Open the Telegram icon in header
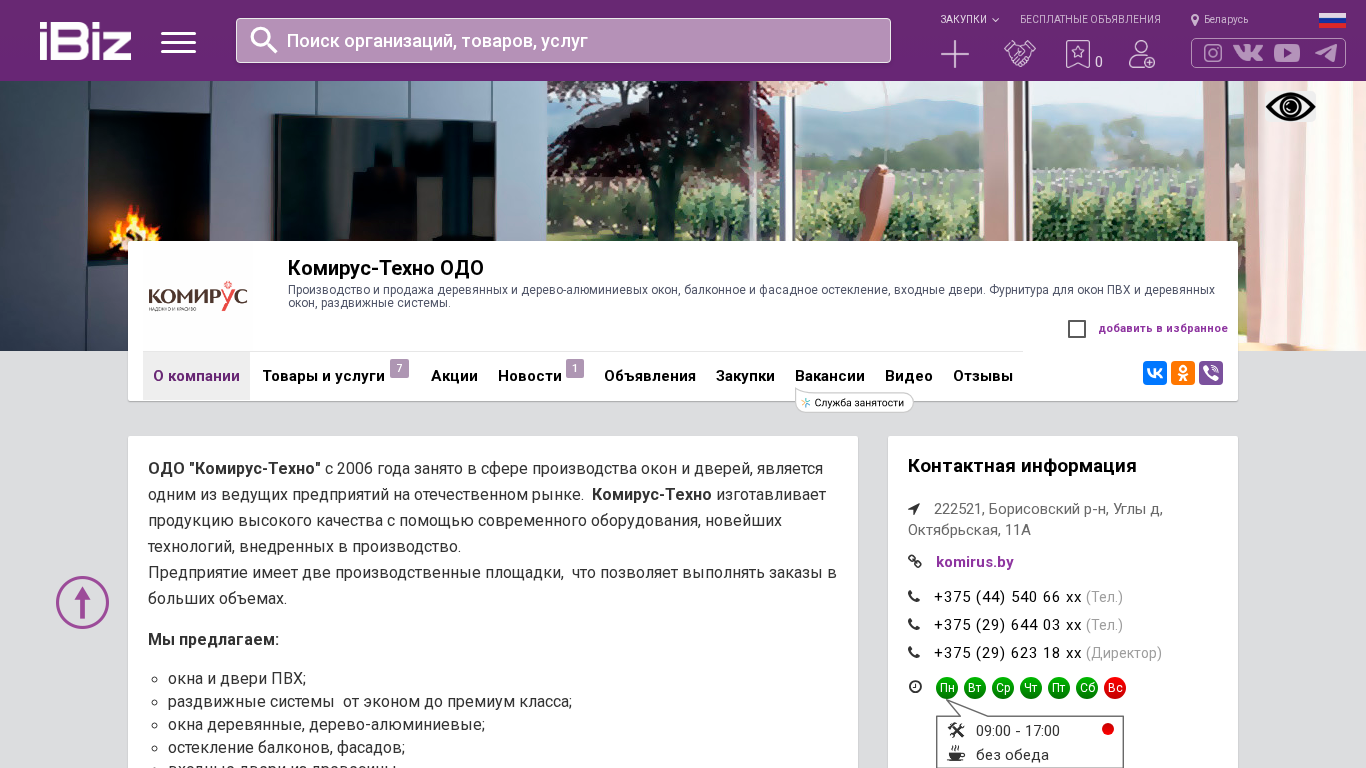The height and width of the screenshot is (768, 1366). pyautogui.click(x=1326, y=53)
